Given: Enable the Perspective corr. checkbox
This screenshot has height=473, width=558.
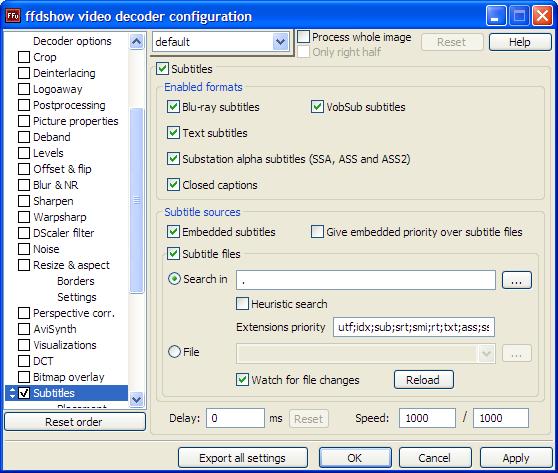Looking at the screenshot, I should [24, 313].
